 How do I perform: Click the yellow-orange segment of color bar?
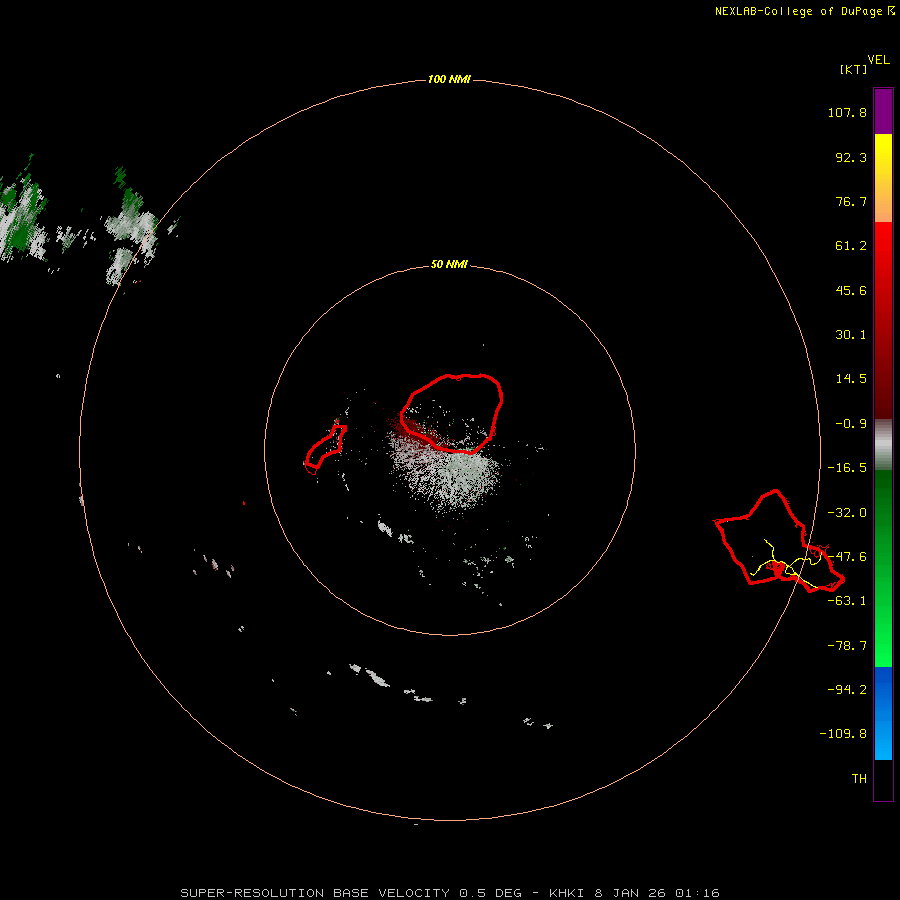pos(883,178)
